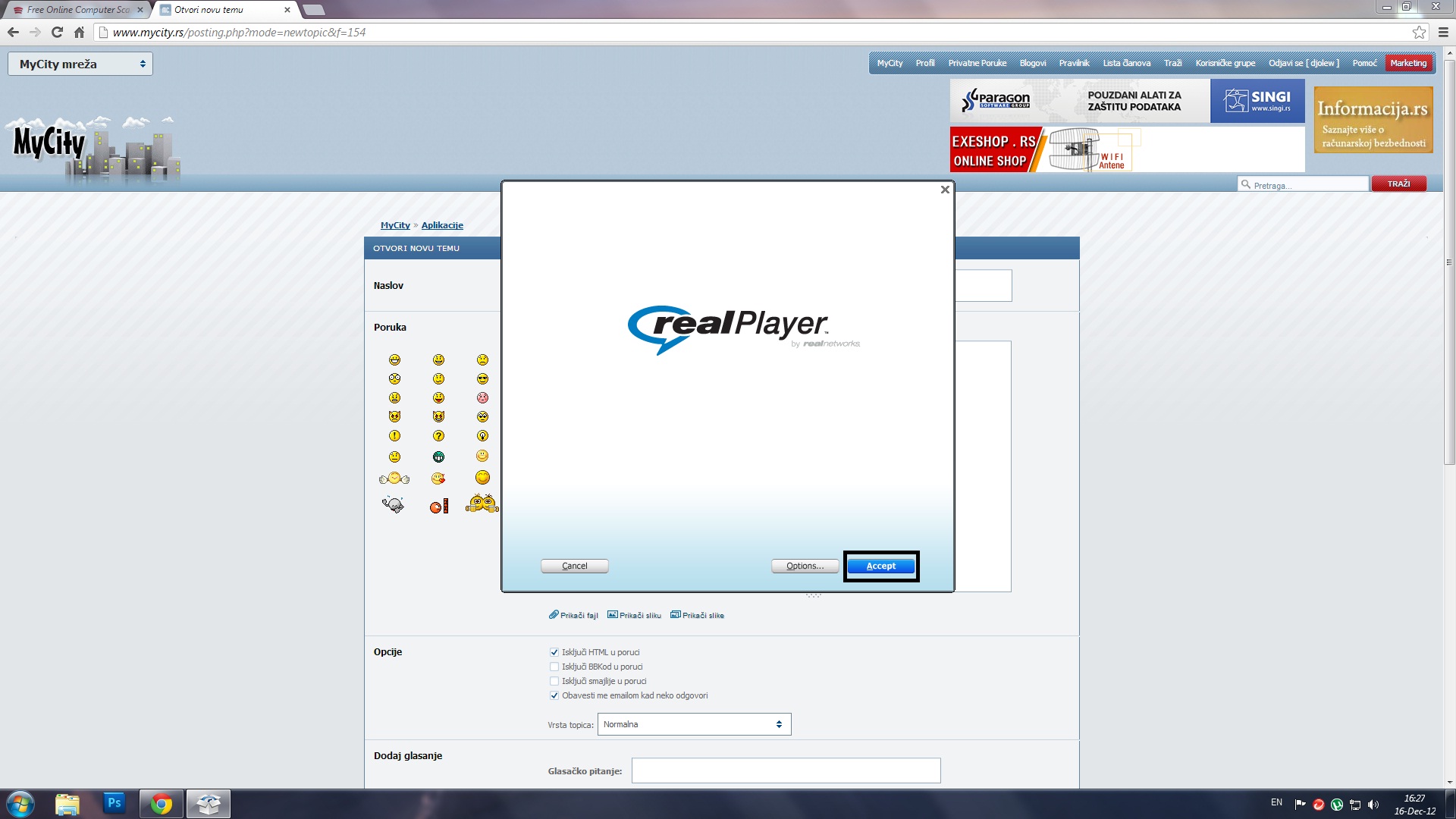This screenshot has width=1456, height=819.
Task: Close the RealPlayer dialog with X
Action: [945, 190]
